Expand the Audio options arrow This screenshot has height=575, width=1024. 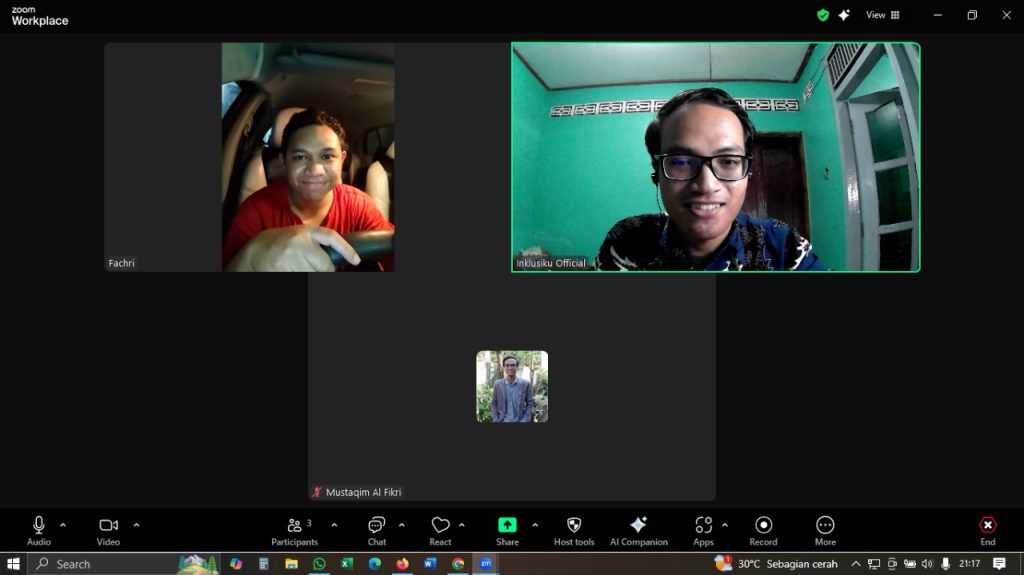click(x=63, y=525)
